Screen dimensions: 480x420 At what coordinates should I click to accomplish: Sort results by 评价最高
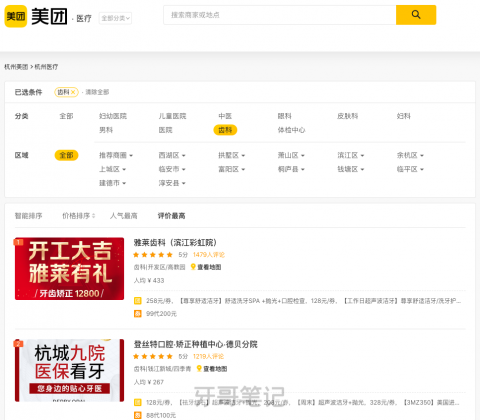[x=171, y=216]
